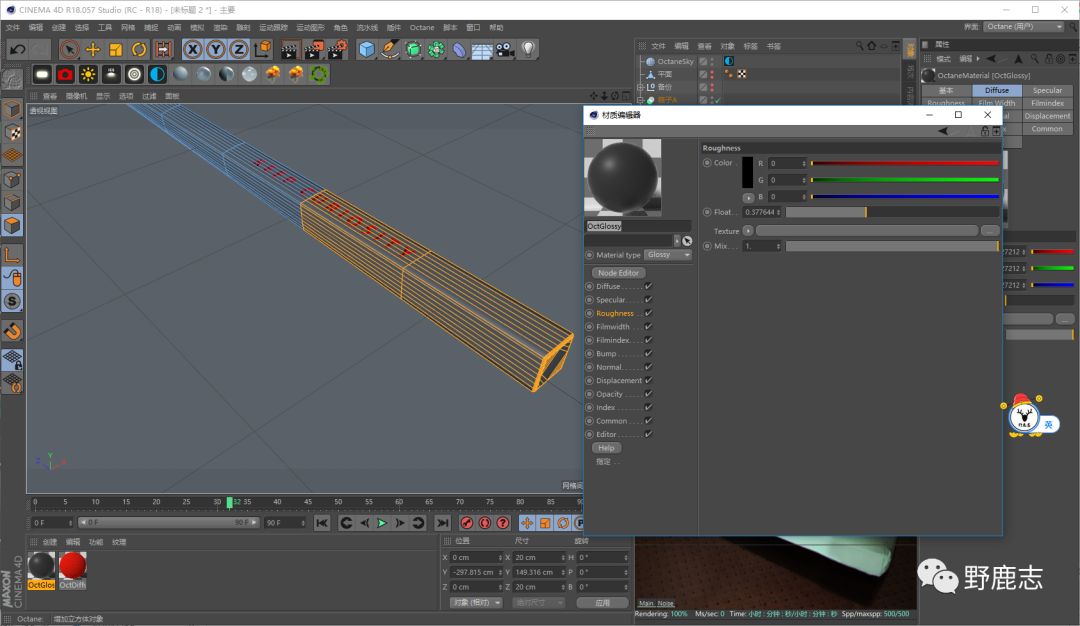
Task: Open the Octane layout dropdown
Action: click(1024, 27)
